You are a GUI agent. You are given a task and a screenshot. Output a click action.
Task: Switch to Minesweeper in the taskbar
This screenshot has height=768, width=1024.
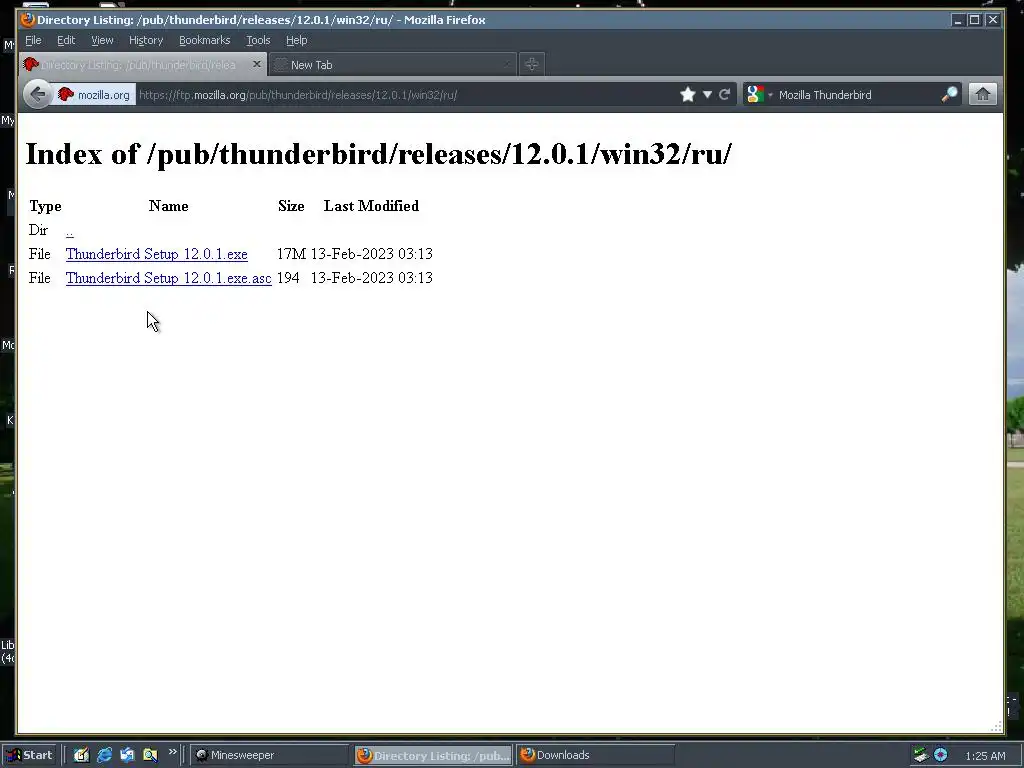pos(270,755)
